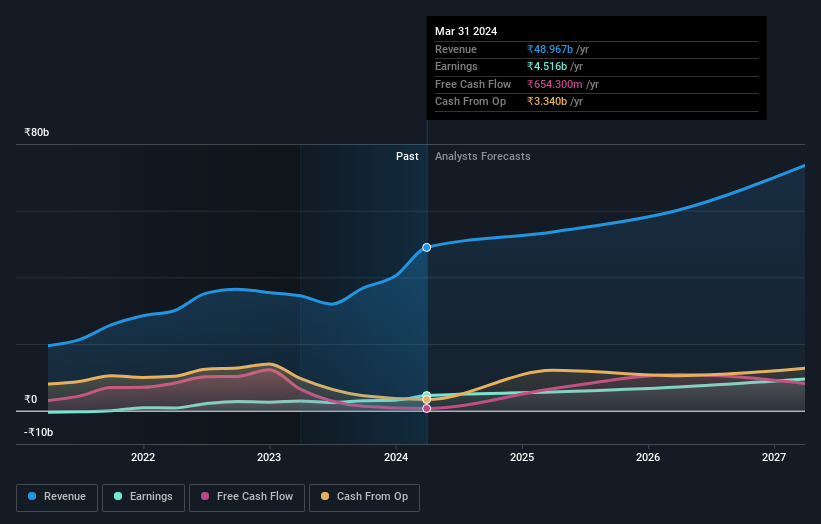Toggle the Earnings legend button

[143, 497]
